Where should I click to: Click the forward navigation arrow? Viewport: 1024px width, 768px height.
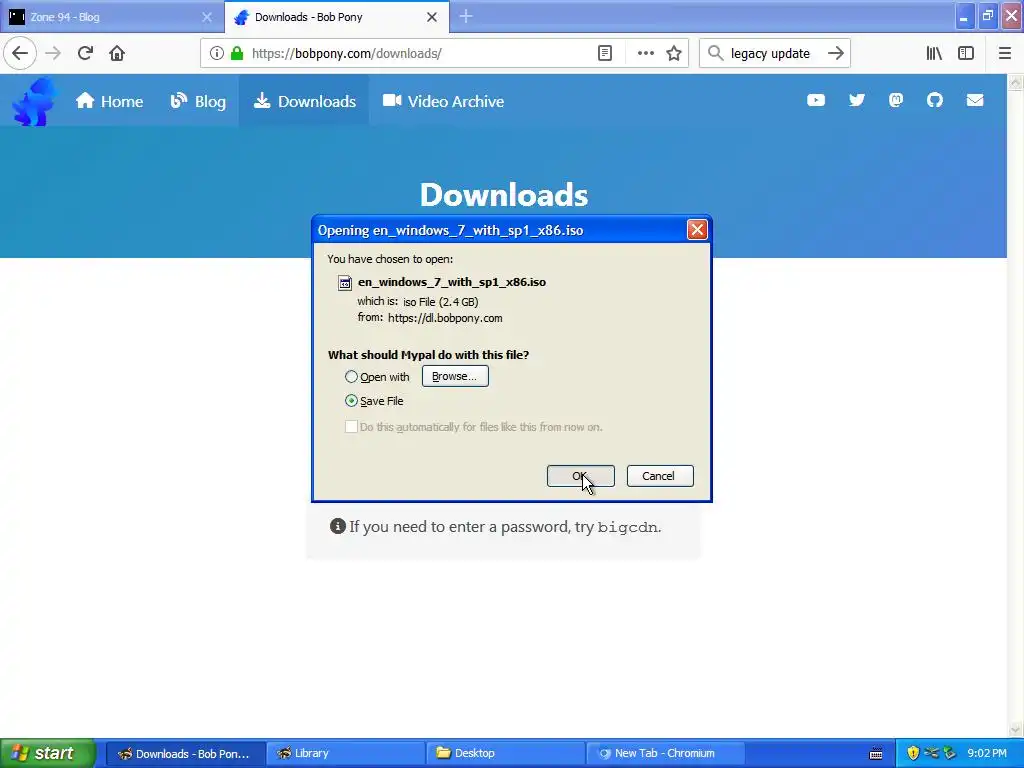pyautogui.click(x=54, y=53)
